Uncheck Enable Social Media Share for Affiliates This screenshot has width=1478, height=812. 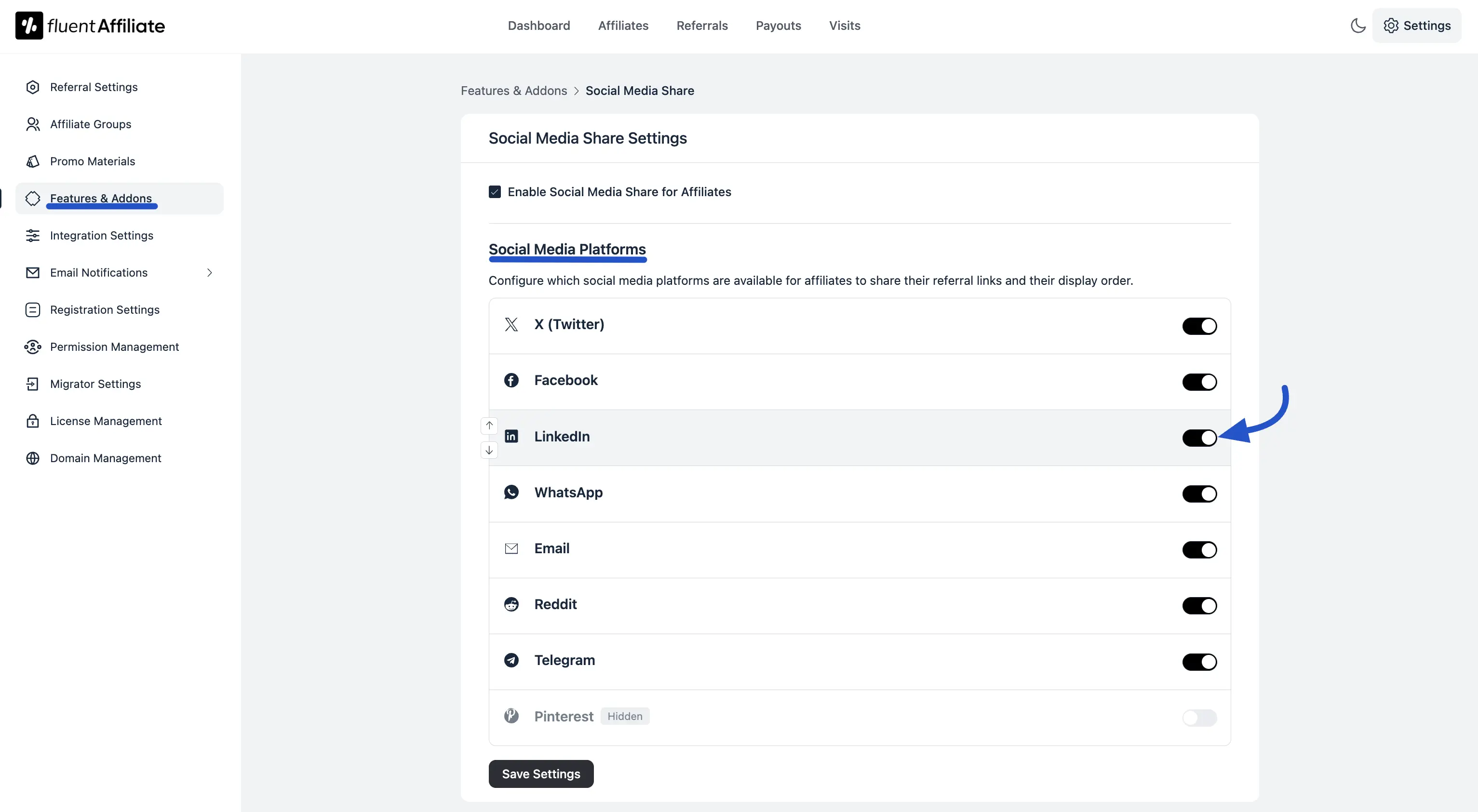(x=495, y=191)
